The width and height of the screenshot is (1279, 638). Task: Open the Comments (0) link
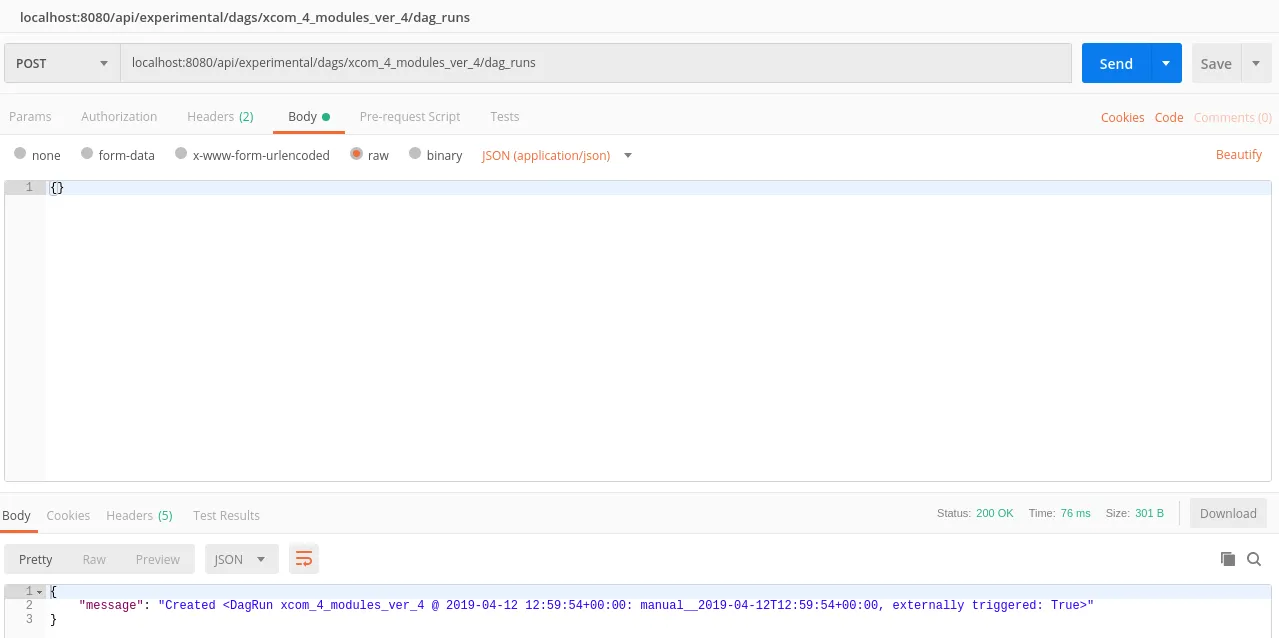click(1233, 117)
